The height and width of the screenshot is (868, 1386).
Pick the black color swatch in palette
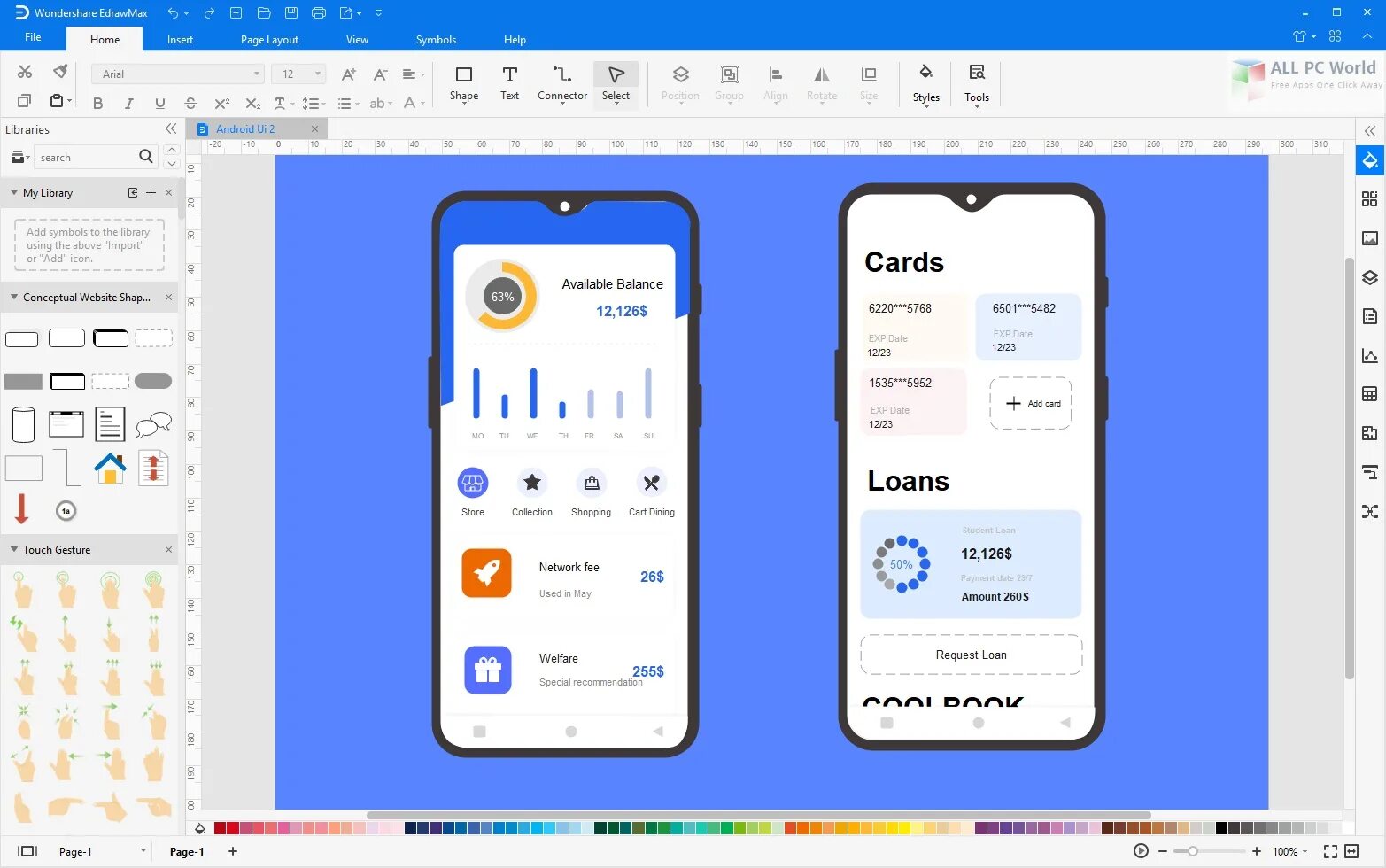point(1221,828)
